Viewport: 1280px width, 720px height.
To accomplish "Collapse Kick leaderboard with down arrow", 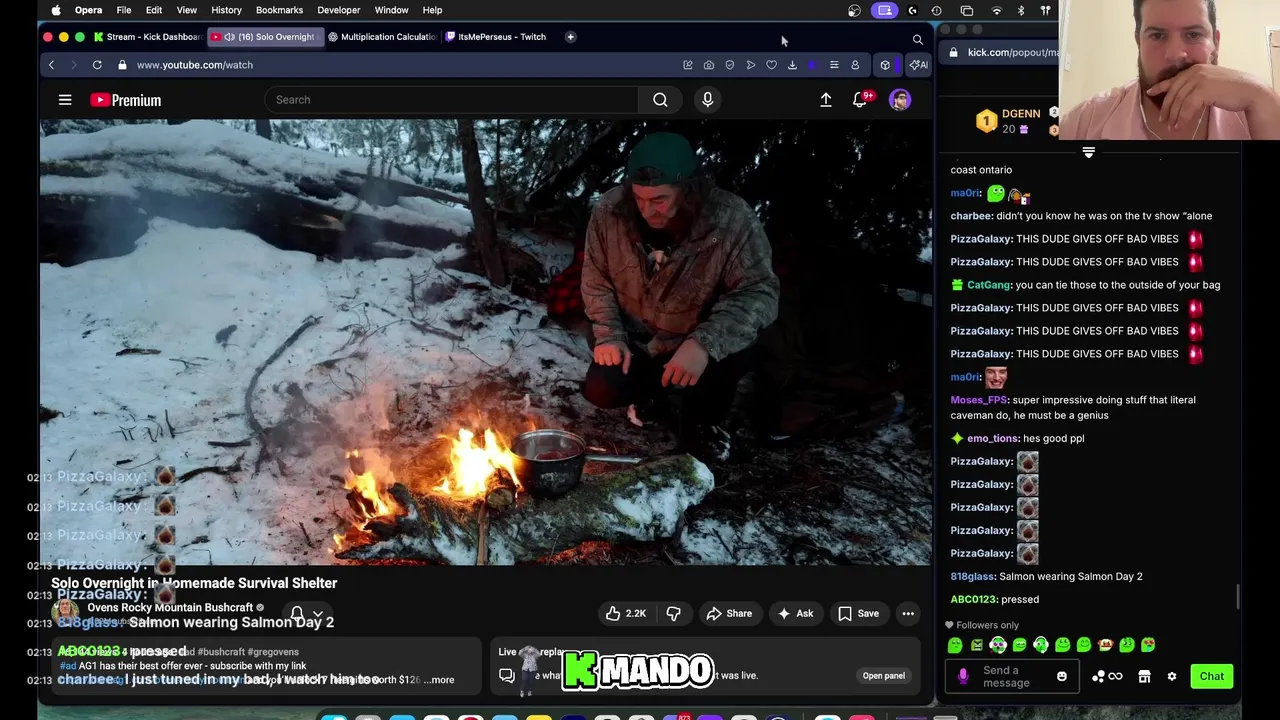I will pyautogui.click(x=1088, y=153).
